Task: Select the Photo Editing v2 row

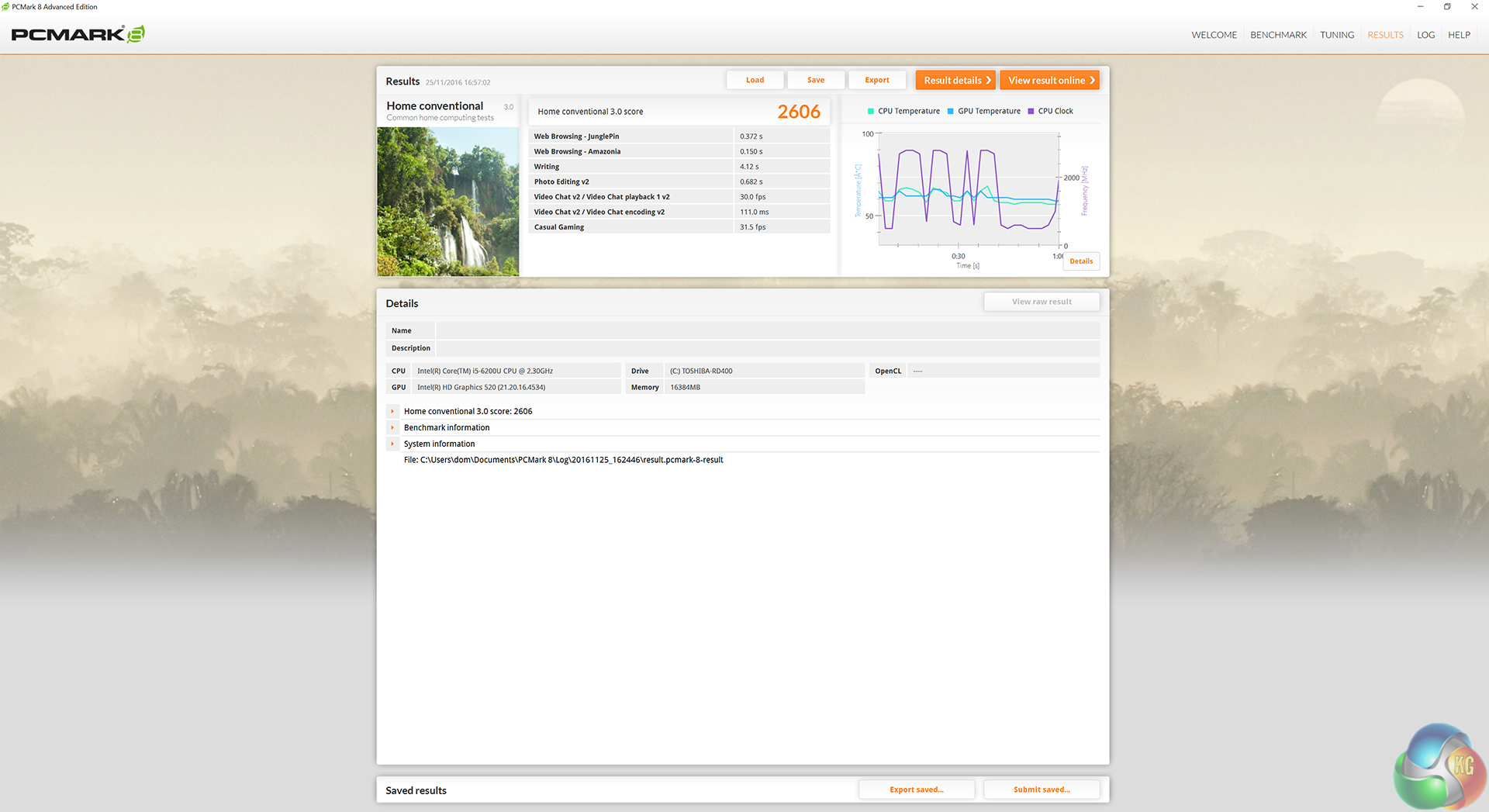Action: [679, 181]
